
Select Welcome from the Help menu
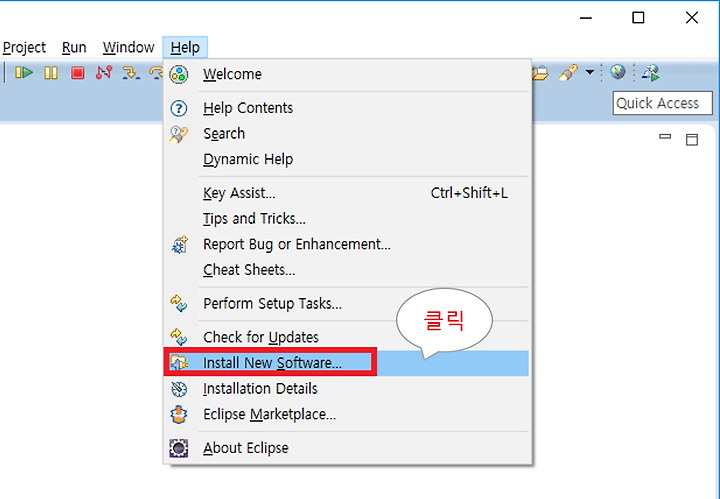[347, 74]
